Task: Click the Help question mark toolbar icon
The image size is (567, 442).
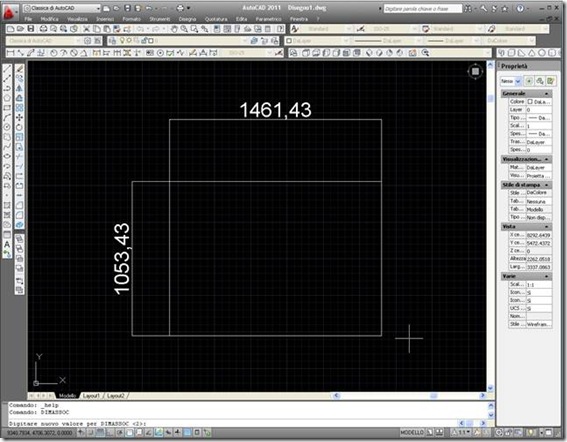Action: coord(280,29)
